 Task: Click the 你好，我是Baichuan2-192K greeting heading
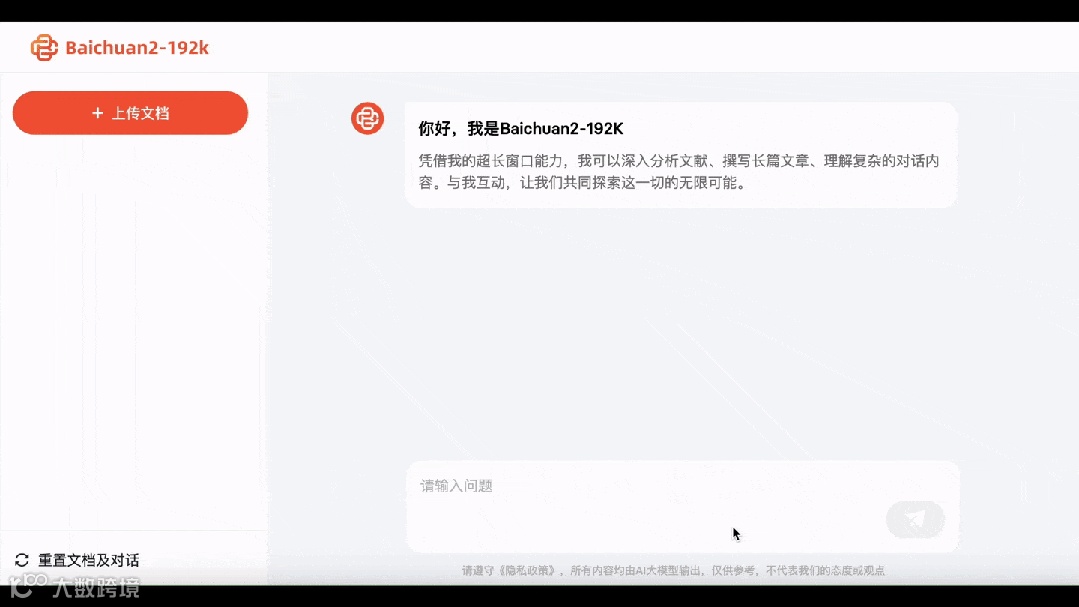coord(521,129)
